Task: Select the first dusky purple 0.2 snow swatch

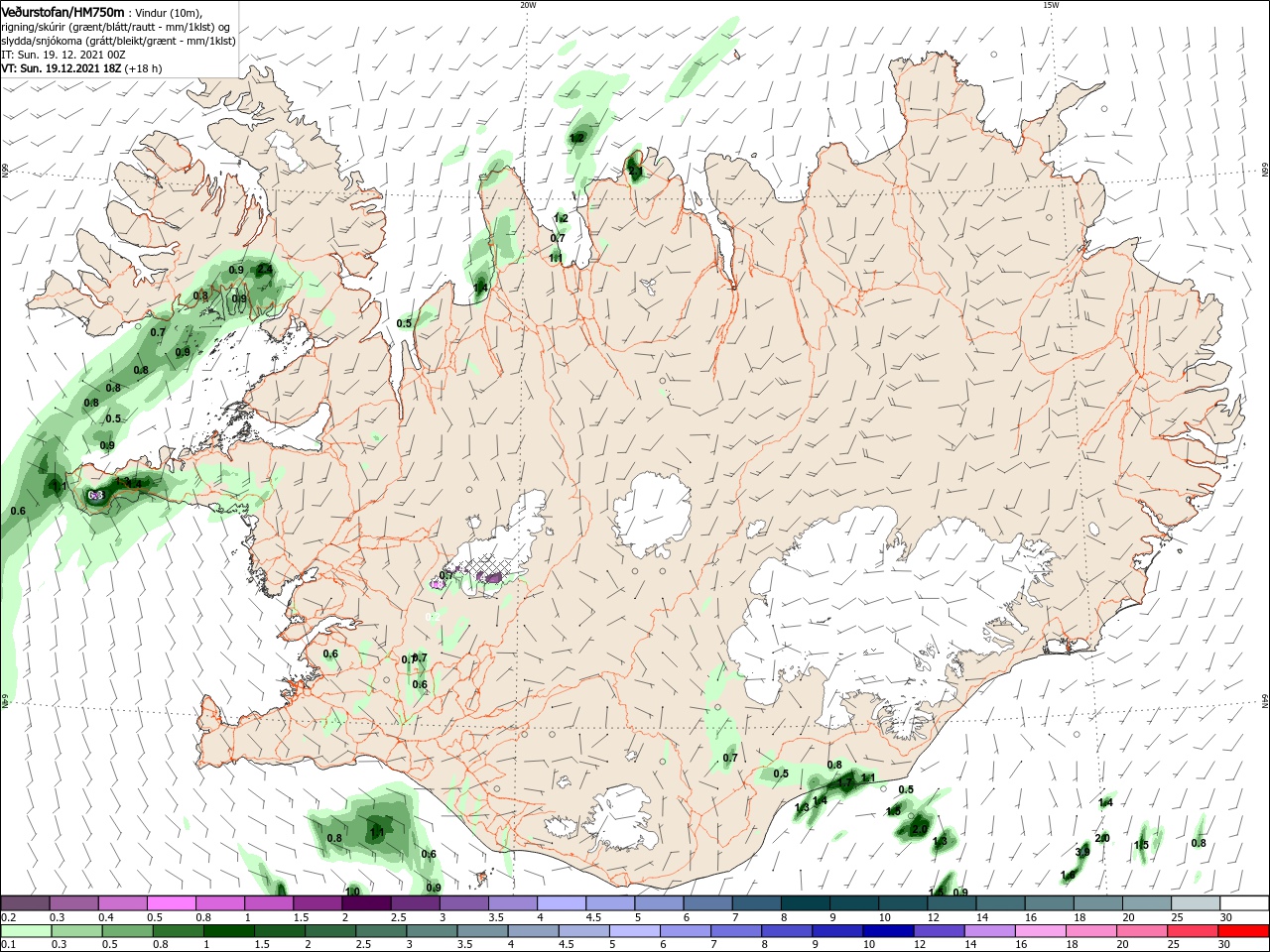Action: point(26,902)
